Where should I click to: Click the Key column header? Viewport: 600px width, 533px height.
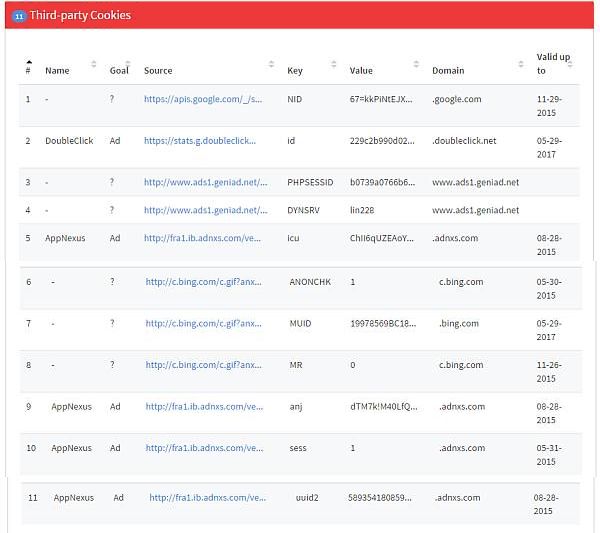point(295,71)
